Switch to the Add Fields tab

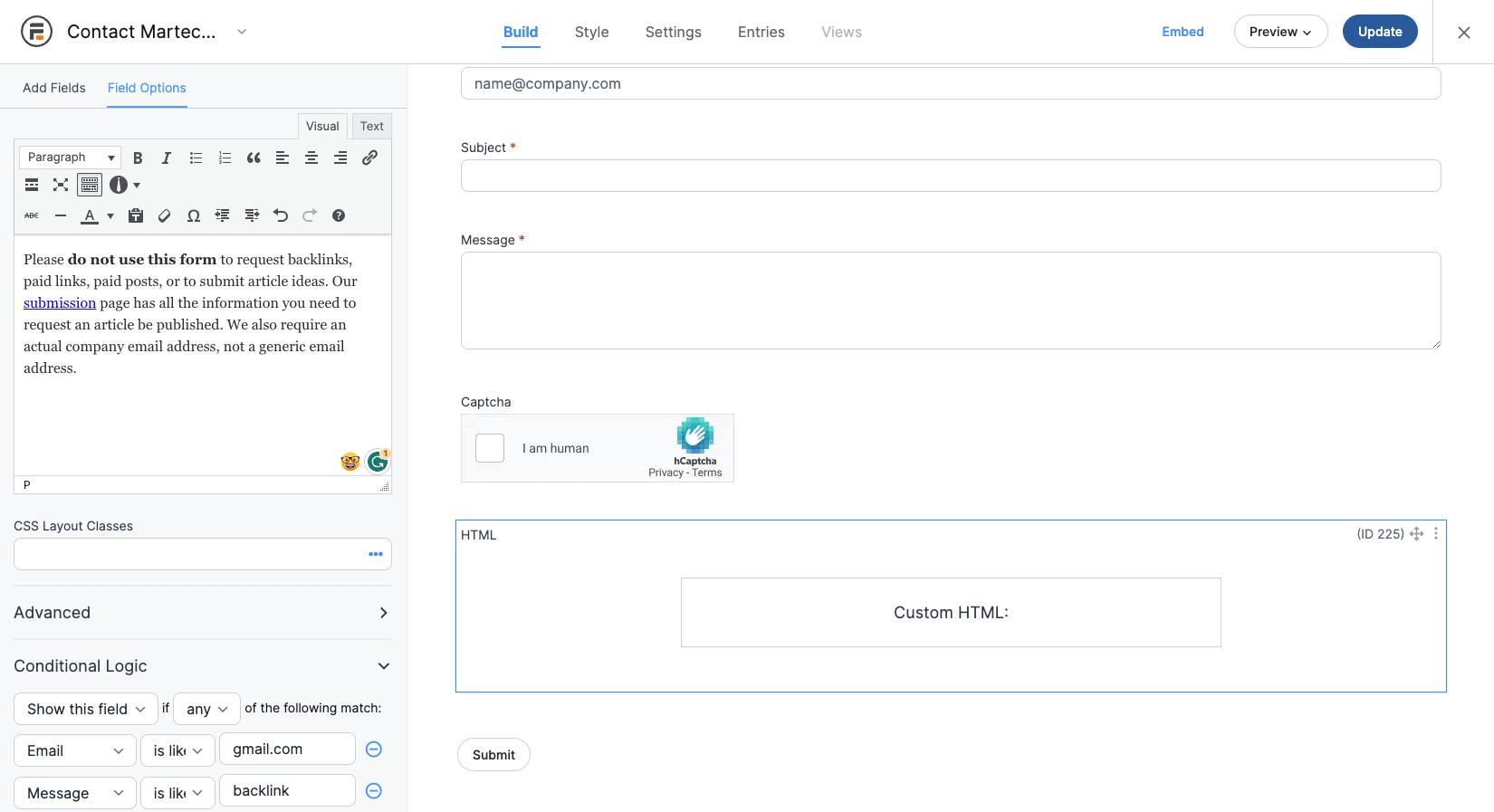coord(54,88)
